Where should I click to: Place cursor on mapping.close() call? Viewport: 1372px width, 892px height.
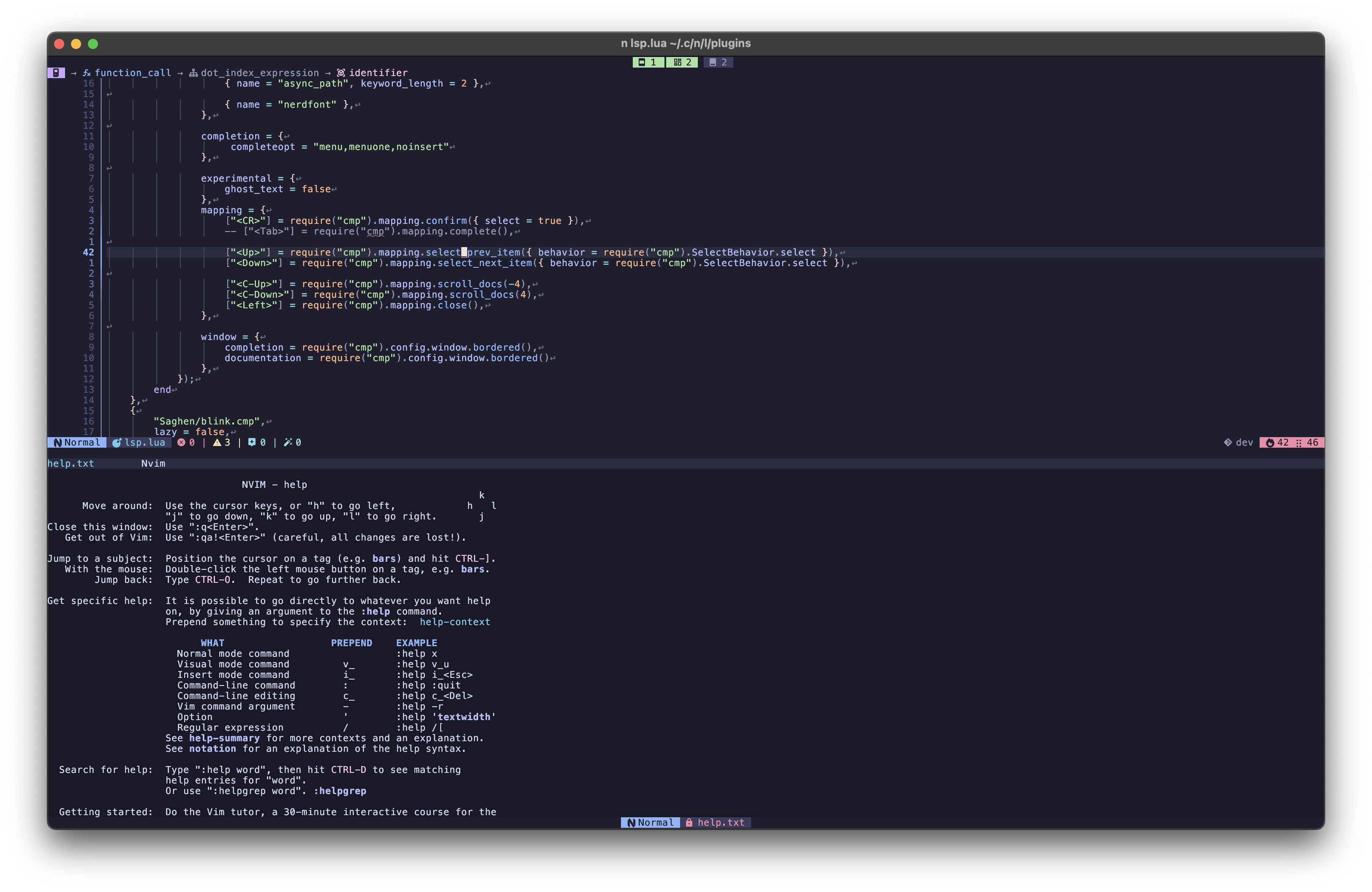tap(437, 305)
